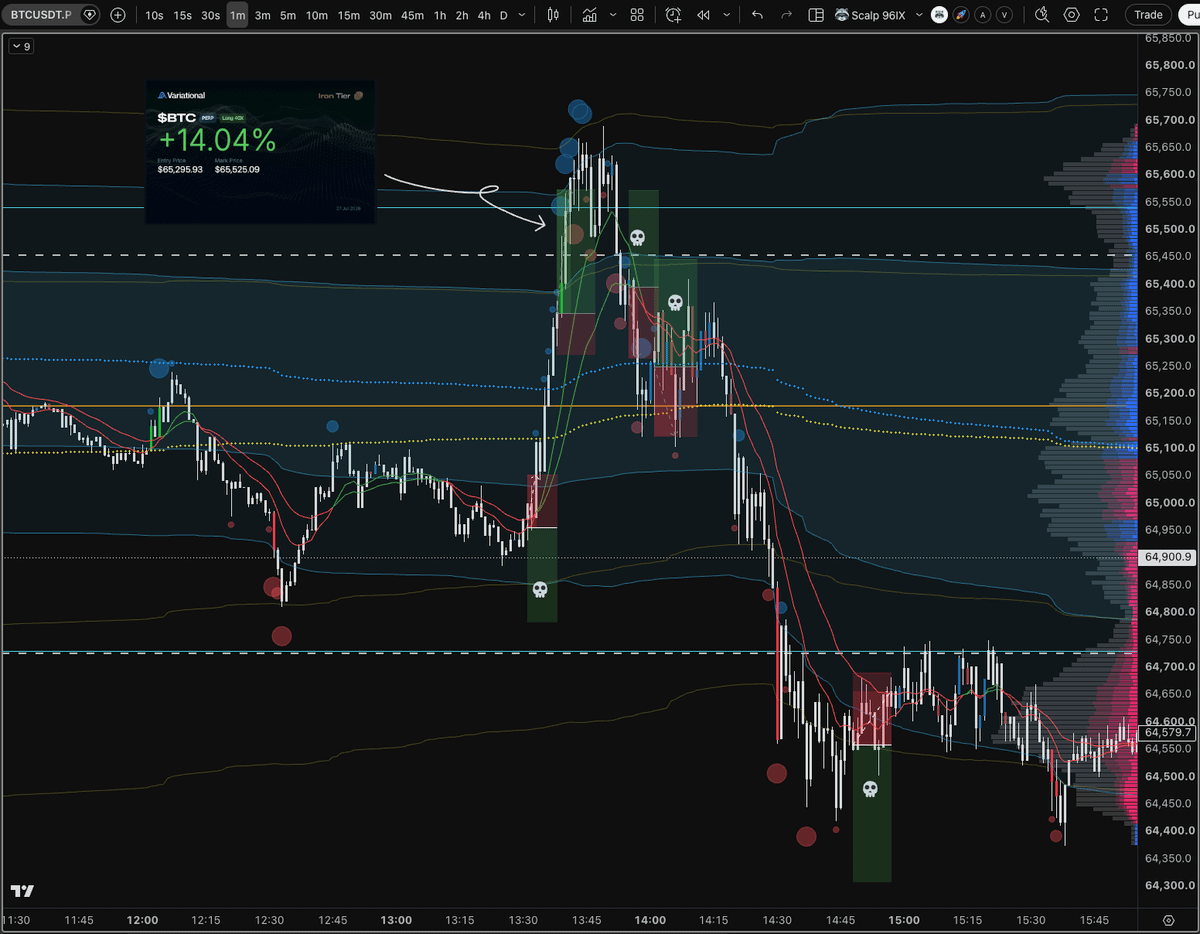Undo the last chart action

pyautogui.click(x=757, y=15)
